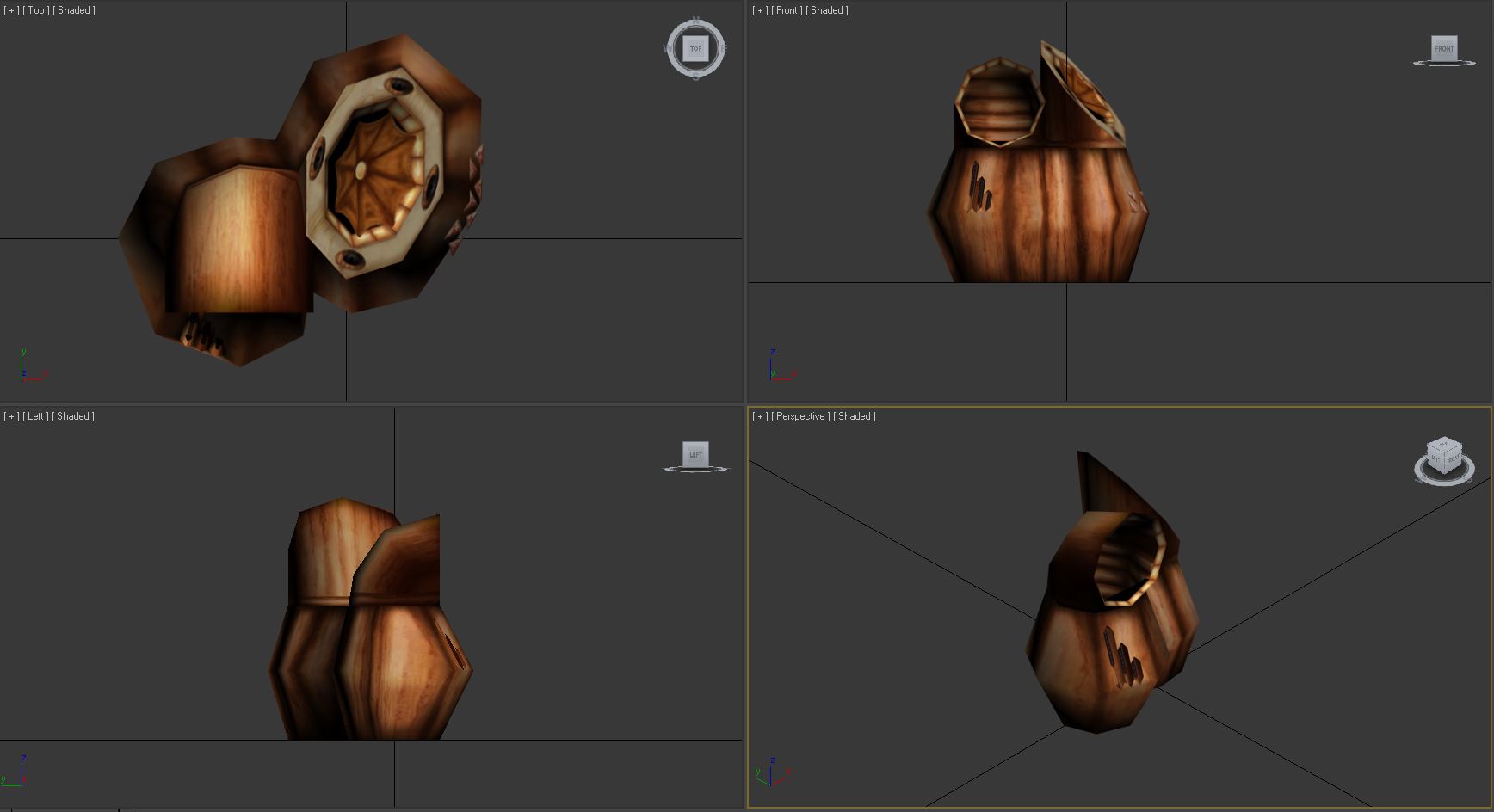1494x812 pixels.
Task: Open the [+] general menu in Top viewport
Action: point(11,10)
